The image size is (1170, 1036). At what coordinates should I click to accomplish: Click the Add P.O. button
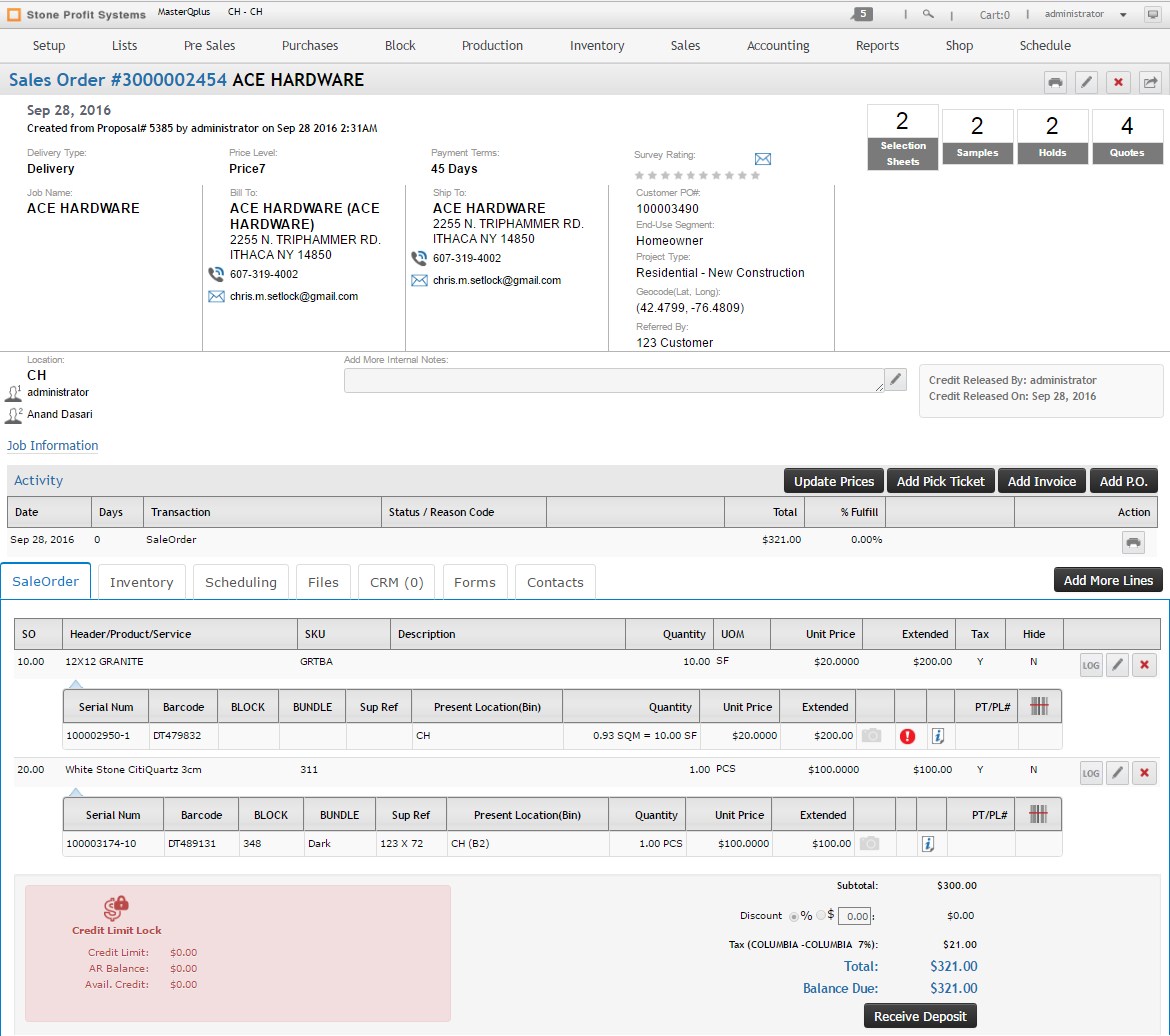pyautogui.click(x=1123, y=481)
